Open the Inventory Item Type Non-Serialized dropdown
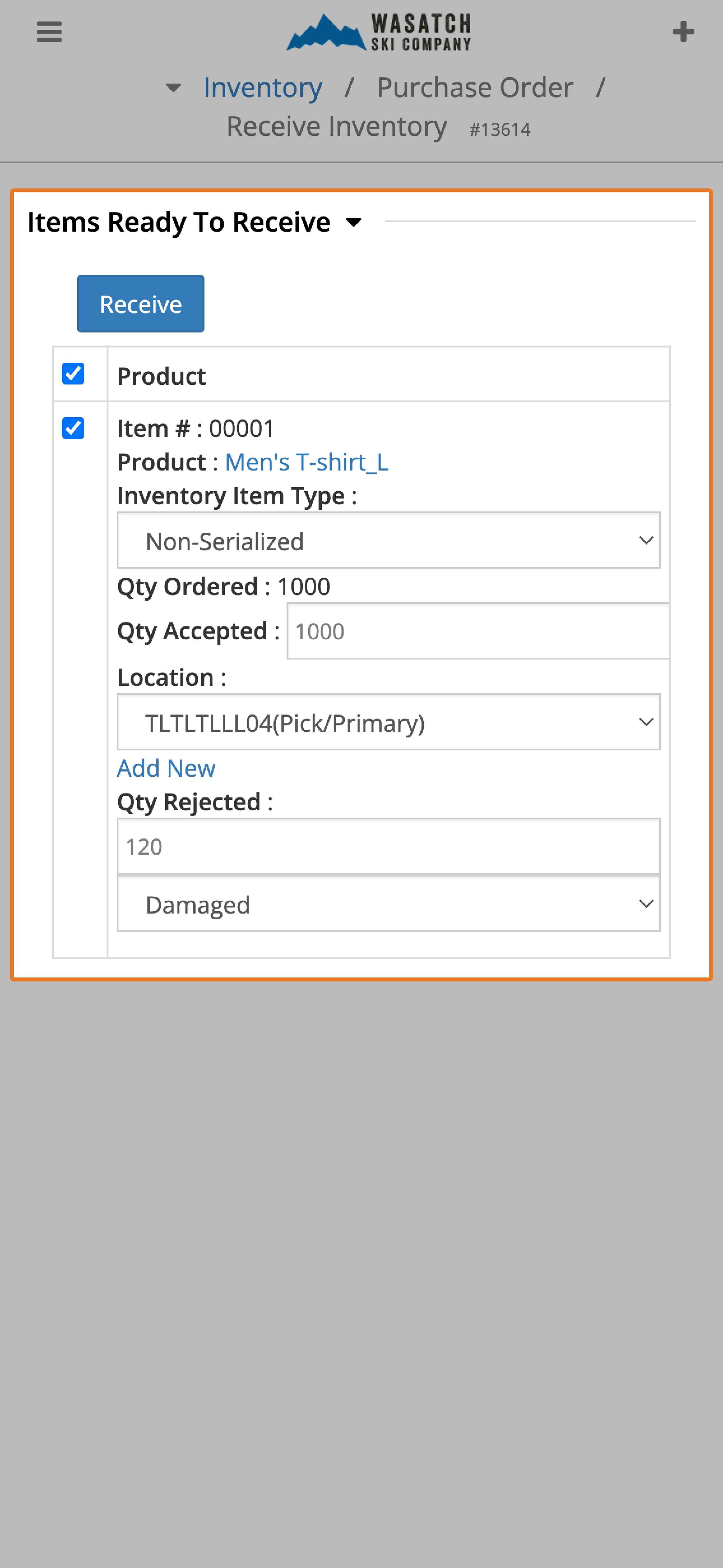723x1568 pixels. (389, 541)
